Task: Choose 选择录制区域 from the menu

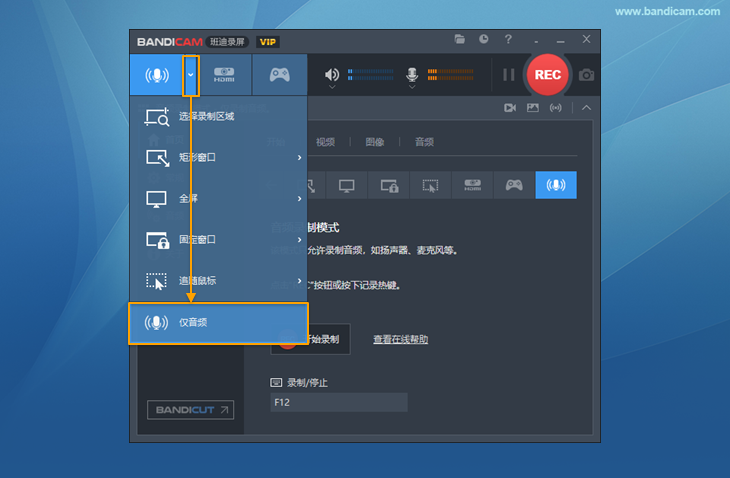Action: coord(218,116)
